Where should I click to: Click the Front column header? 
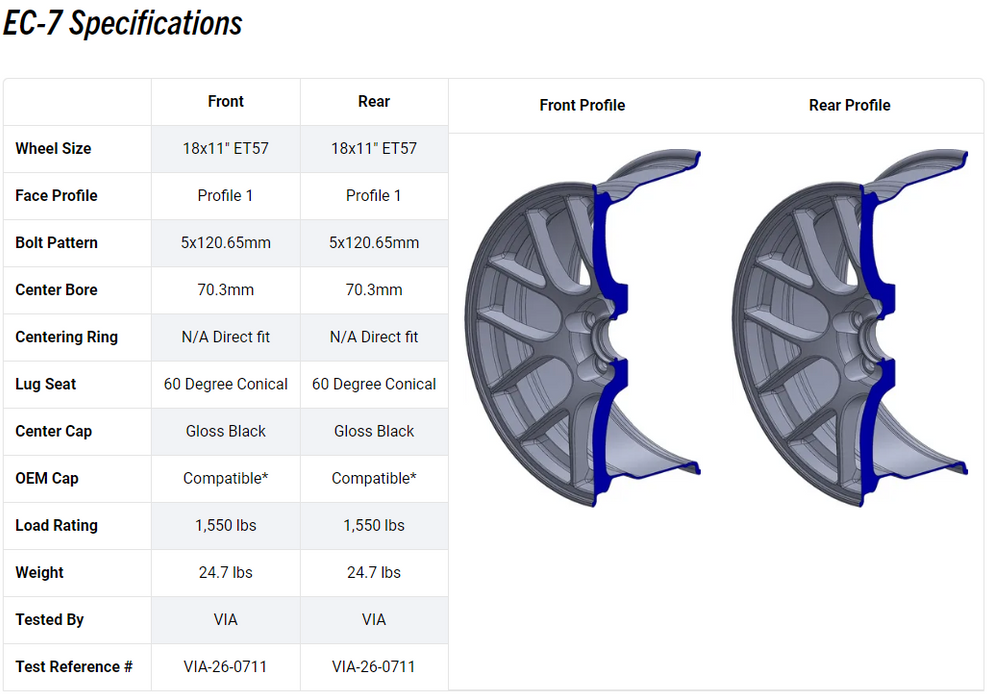pos(226,101)
